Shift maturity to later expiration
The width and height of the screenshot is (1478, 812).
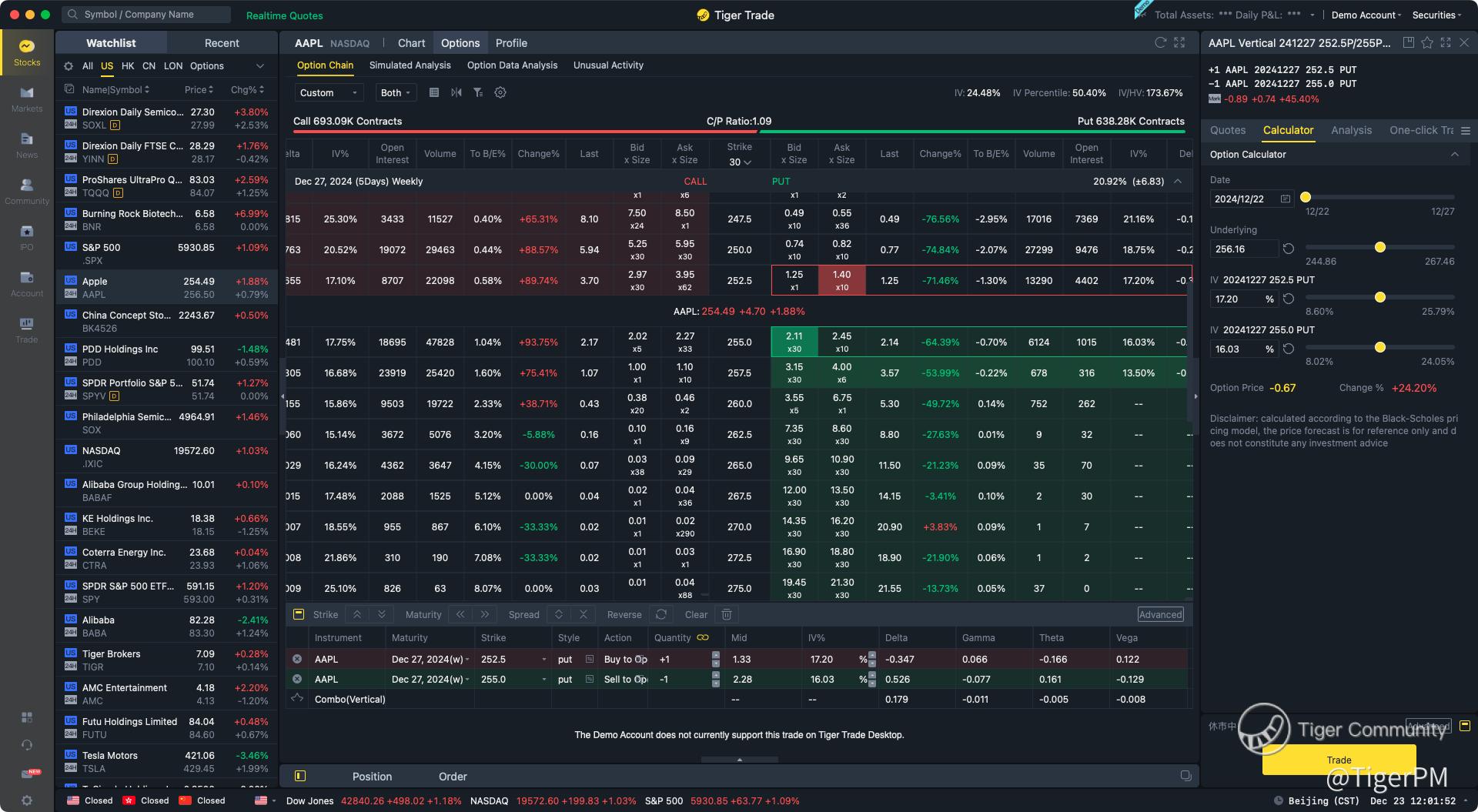click(484, 614)
